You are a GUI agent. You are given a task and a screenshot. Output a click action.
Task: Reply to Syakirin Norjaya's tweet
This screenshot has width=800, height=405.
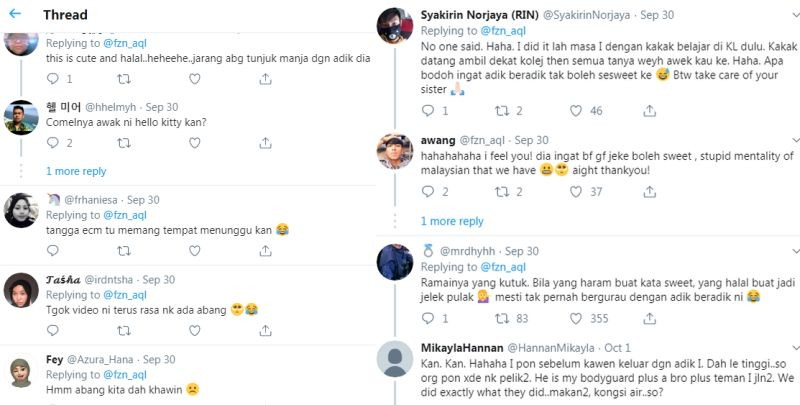click(425, 110)
